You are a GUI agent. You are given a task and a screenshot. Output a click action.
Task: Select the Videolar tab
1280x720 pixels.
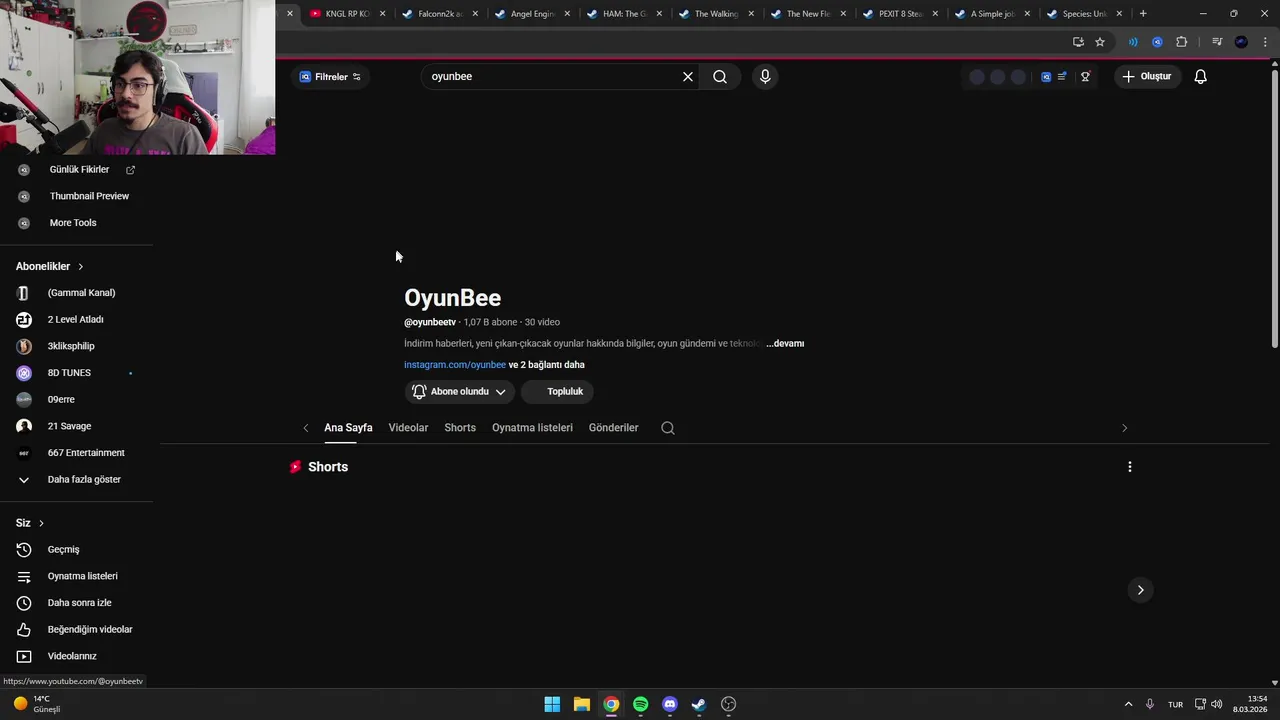408,428
